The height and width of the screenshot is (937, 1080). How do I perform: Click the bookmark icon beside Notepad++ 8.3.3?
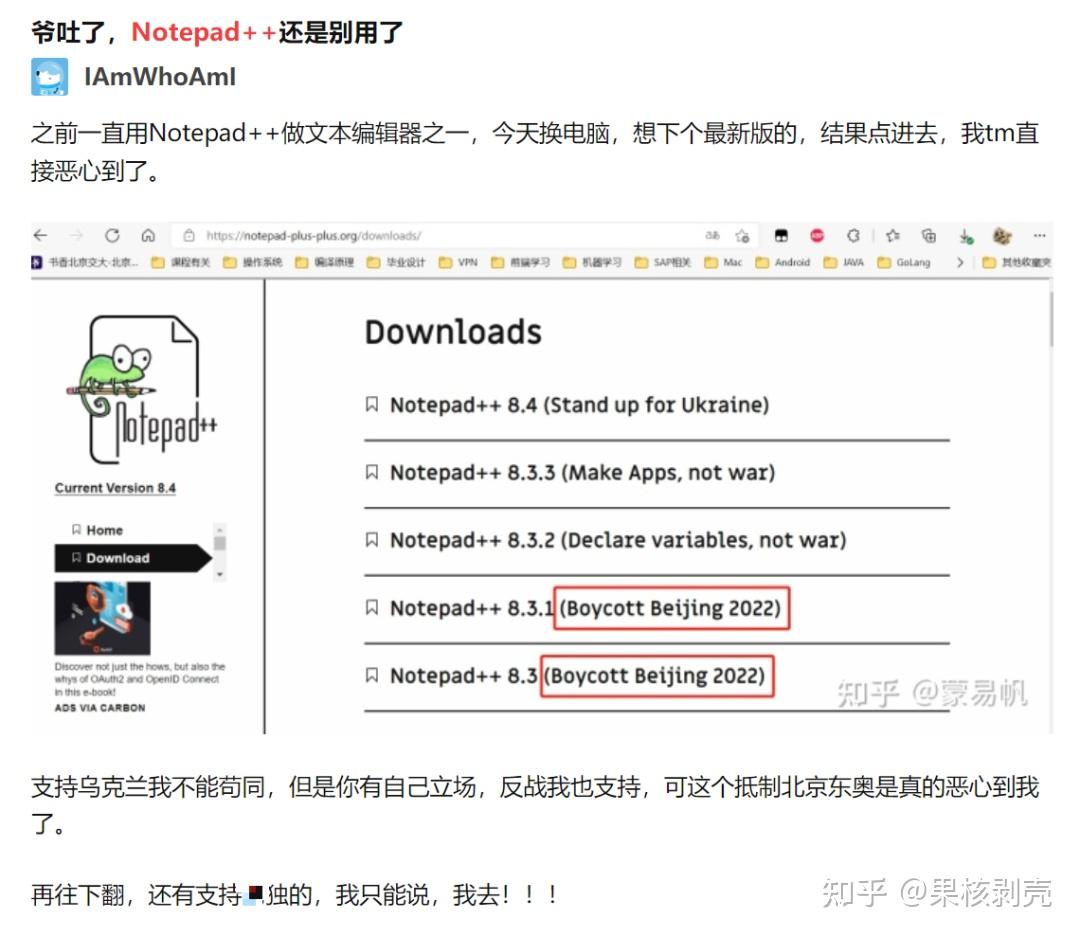point(373,472)
